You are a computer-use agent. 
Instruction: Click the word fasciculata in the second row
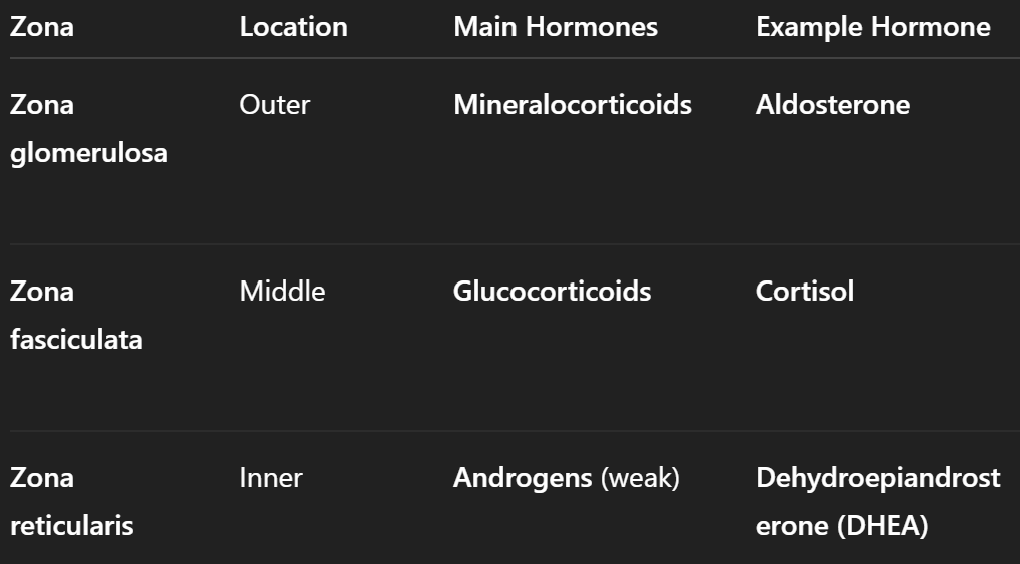(76, 340)
